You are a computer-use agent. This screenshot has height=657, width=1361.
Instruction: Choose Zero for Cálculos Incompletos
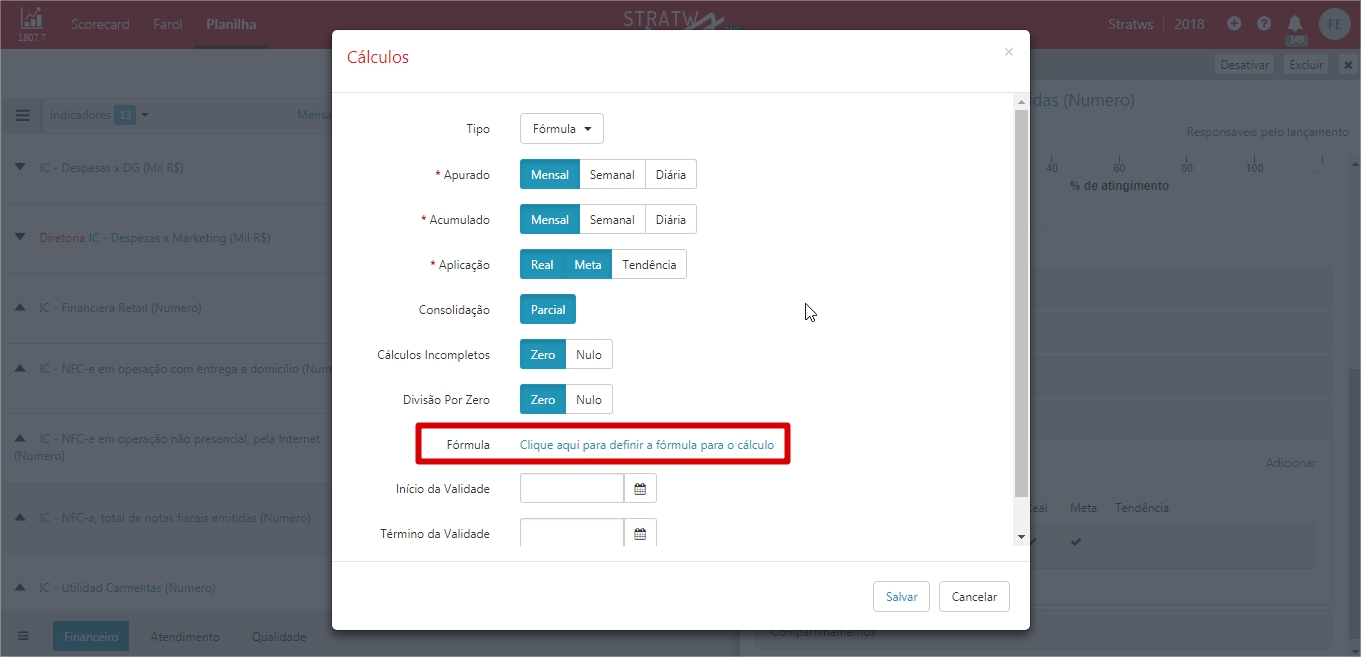pyautogui.click(x=543, y=354)
